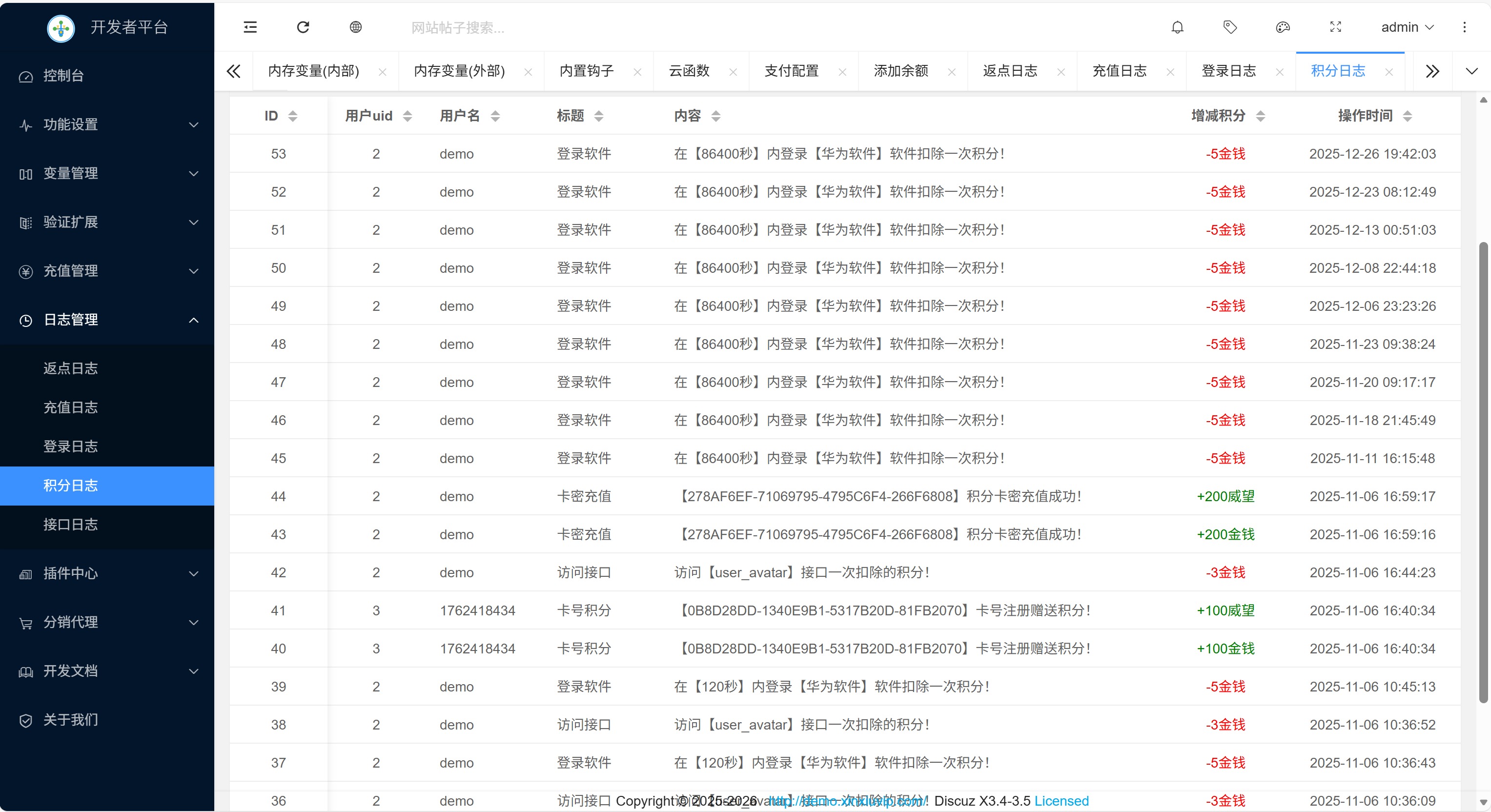The height and width of the screenshot is (812, 1491).
Task: Click the refresh page icon
Action: [x=303, y=27]
